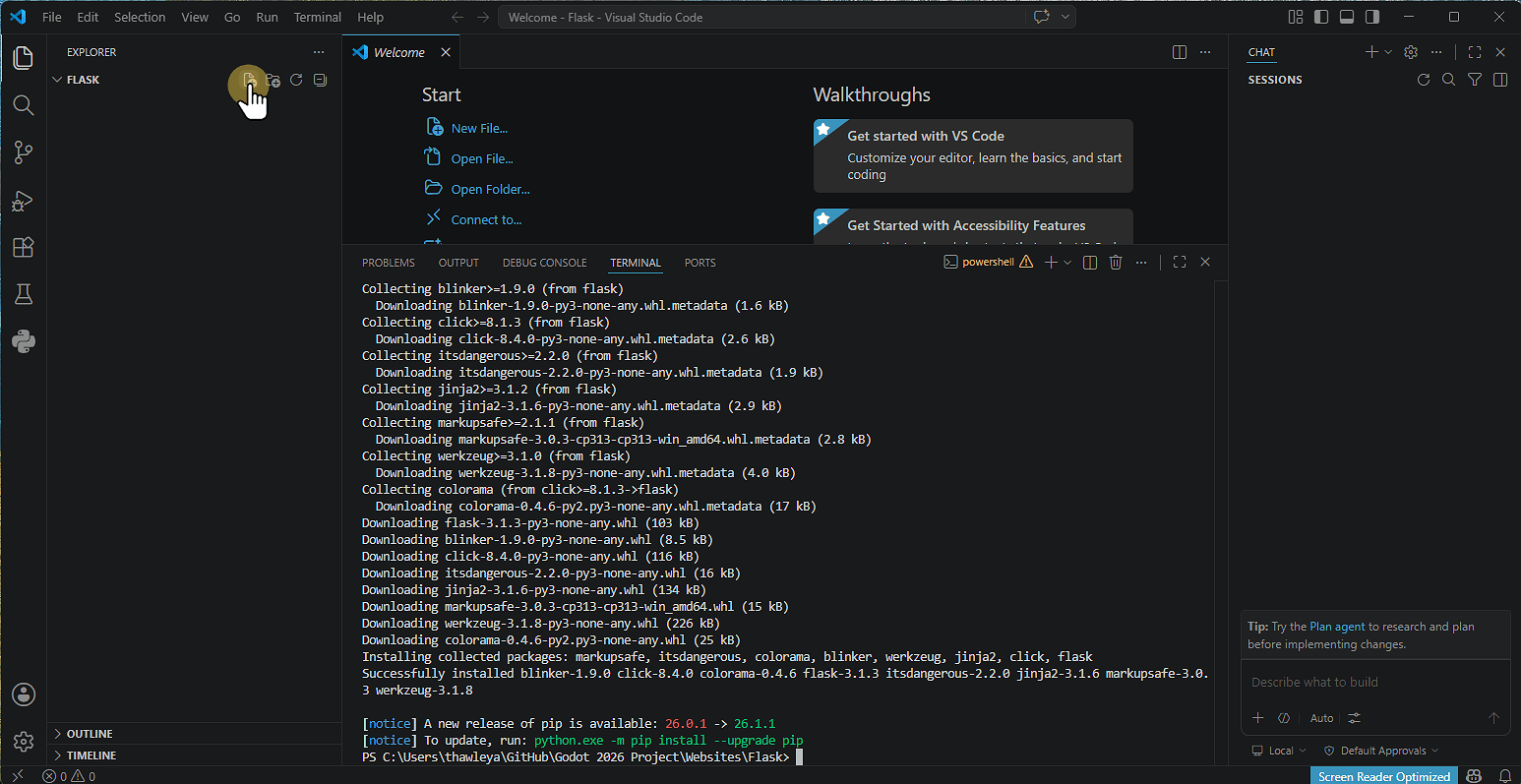Click the Open Folder... link

click(490, 189)
